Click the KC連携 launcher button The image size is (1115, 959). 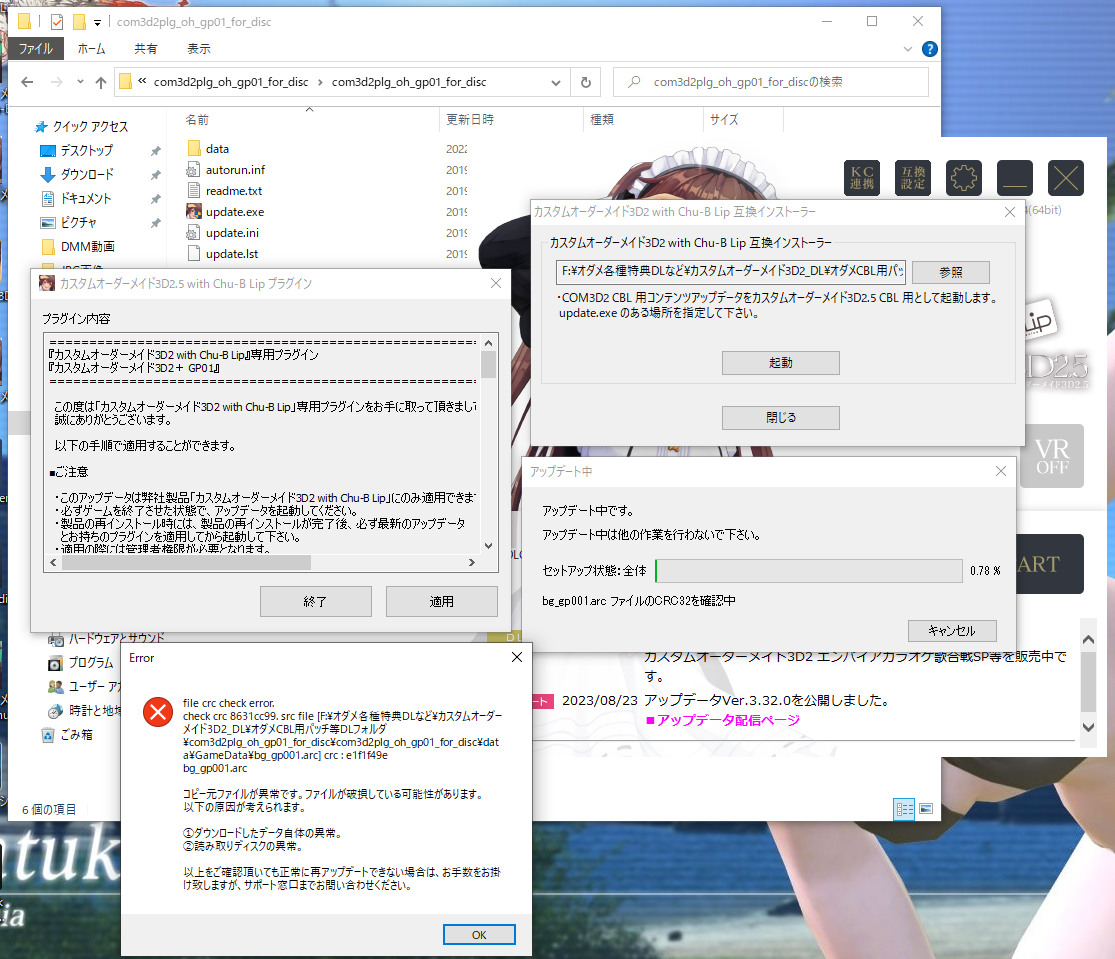coord(862,178)
